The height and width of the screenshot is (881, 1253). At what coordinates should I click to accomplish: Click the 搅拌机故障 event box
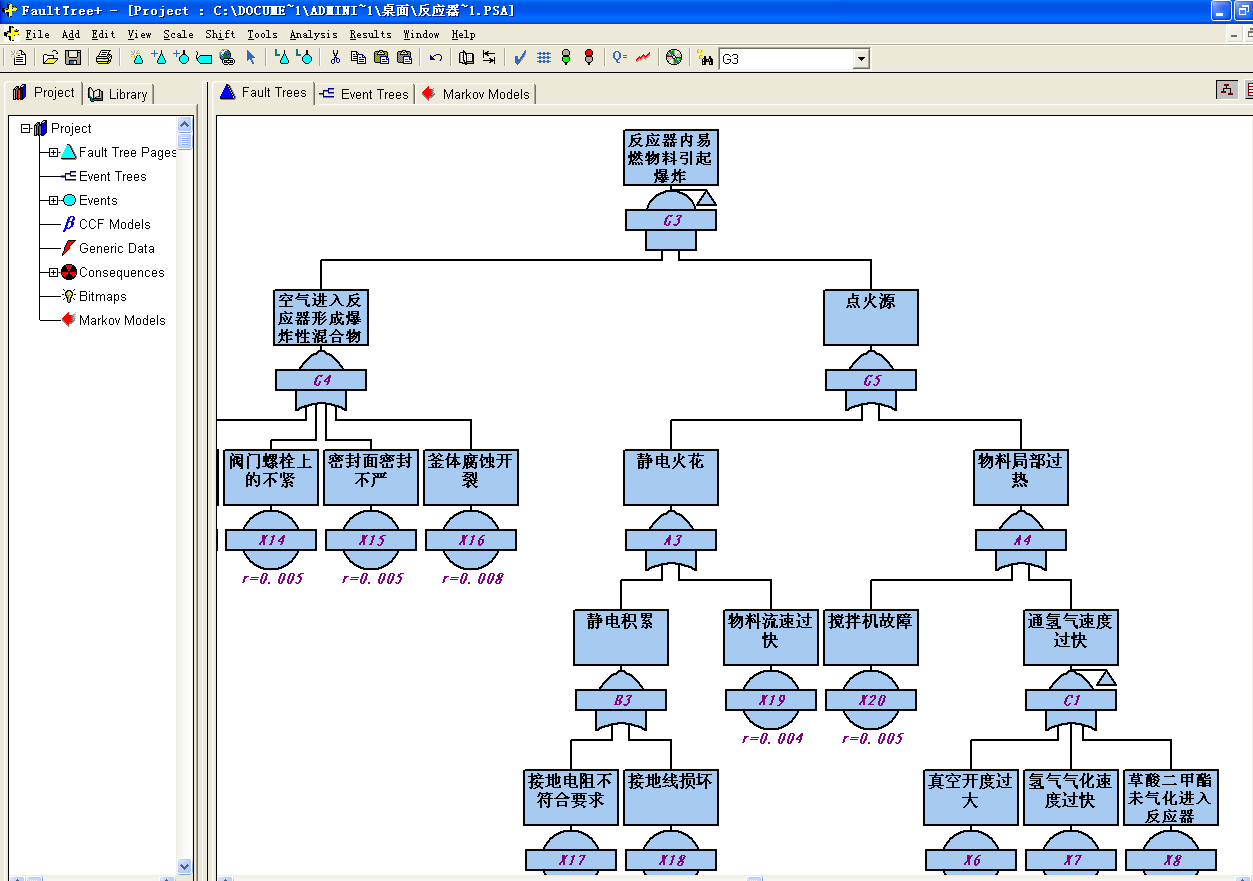(871, 637)
